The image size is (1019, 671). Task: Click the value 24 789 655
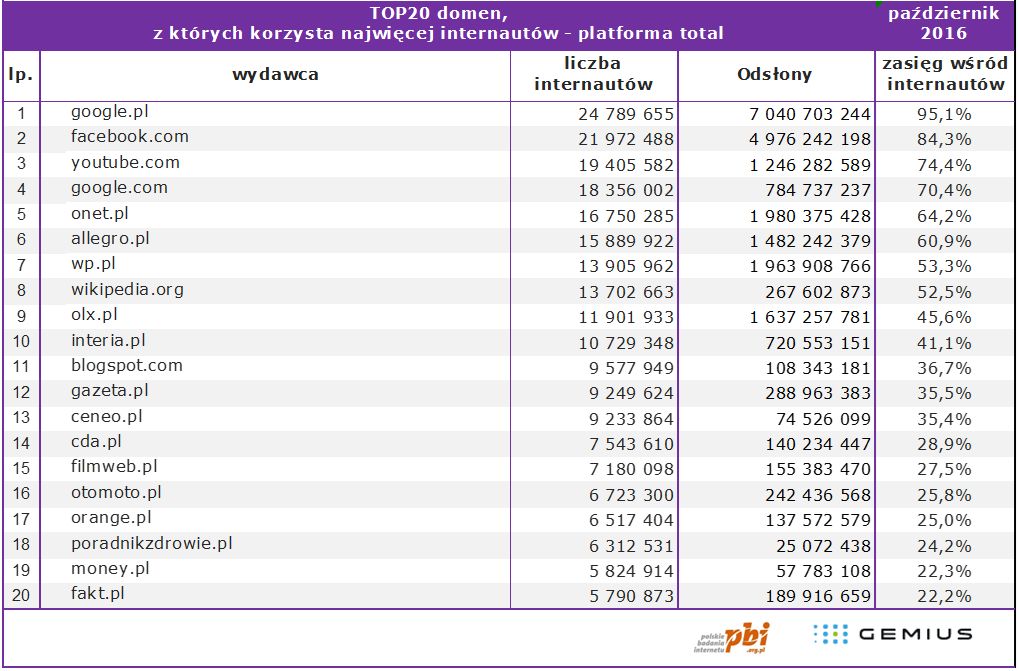pos(626,114)
